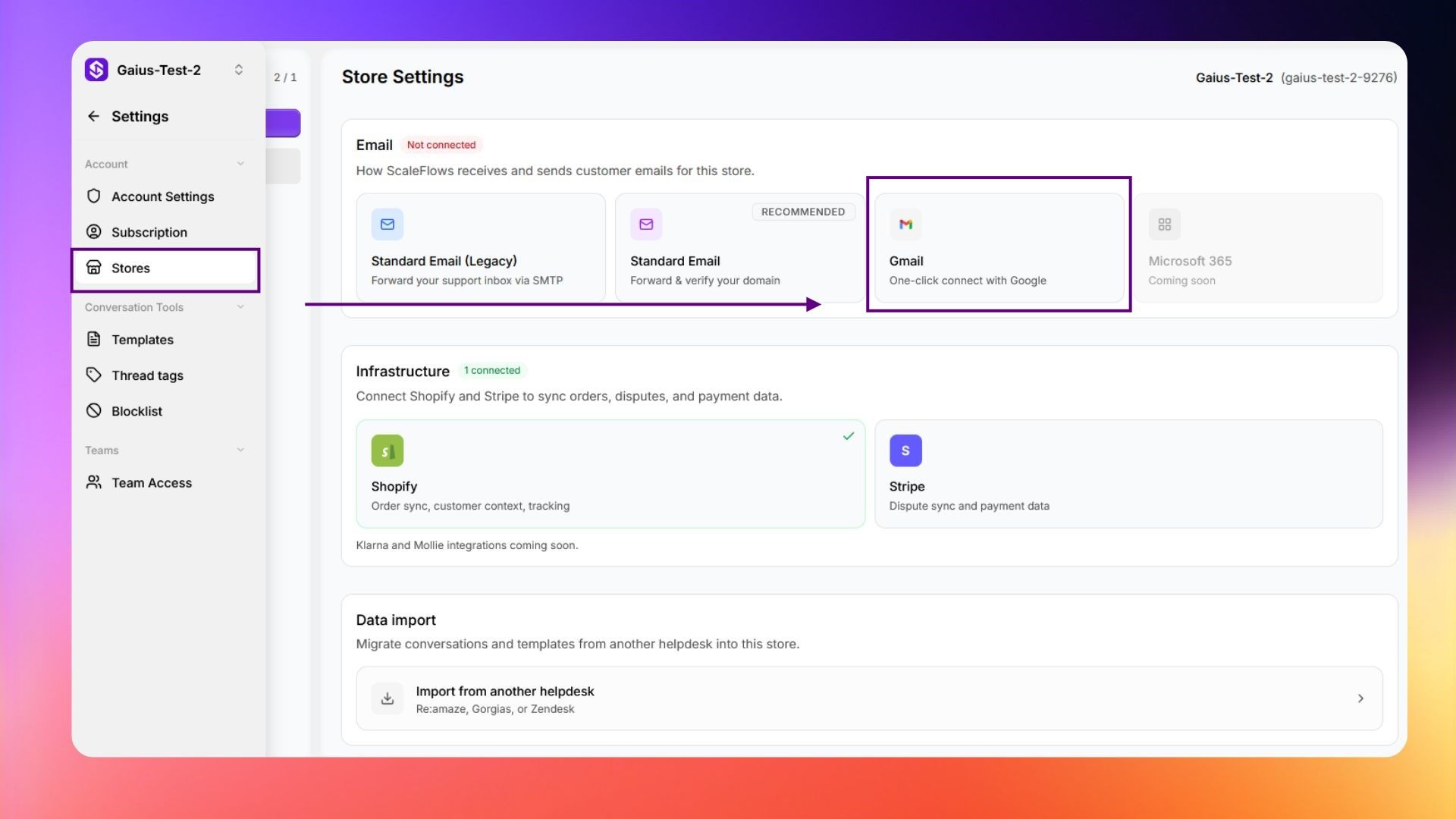This screenshot has height=819, width=1456.
Task: Choose Import from another helpdesk
Action: pos(869,698)
